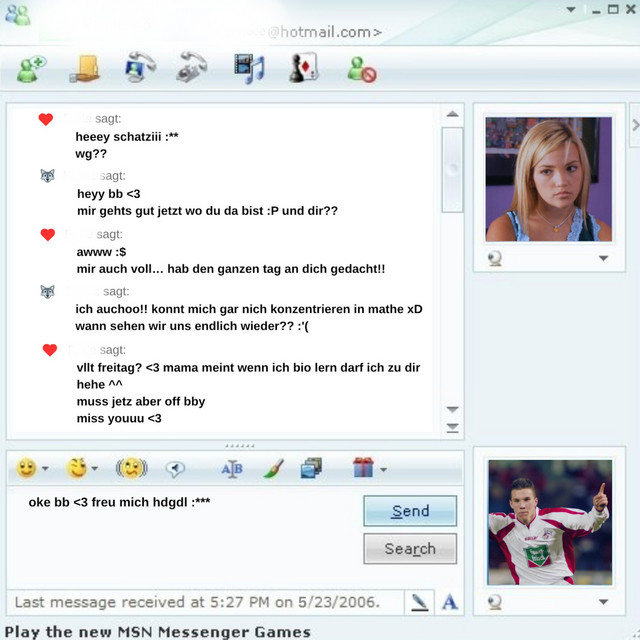
Task: Click the Invite contact icon
Action: coord(32,68)
